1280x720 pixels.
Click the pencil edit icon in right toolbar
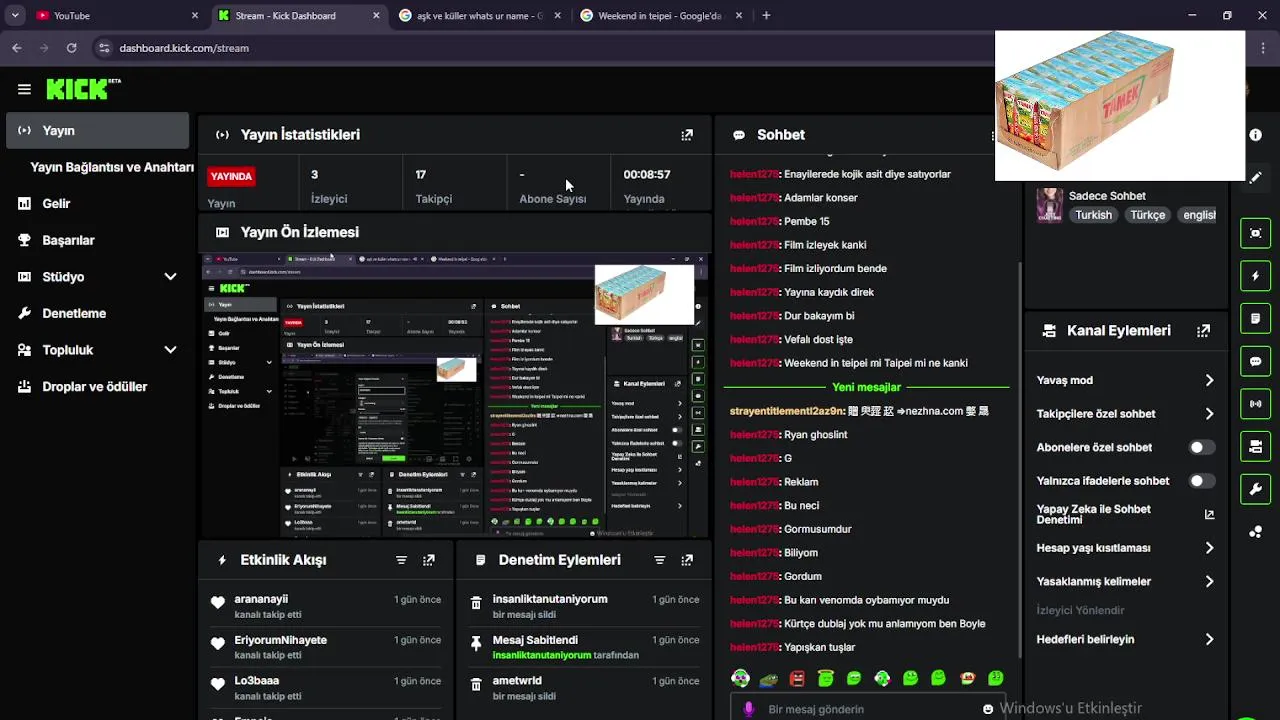point(1255,177)
